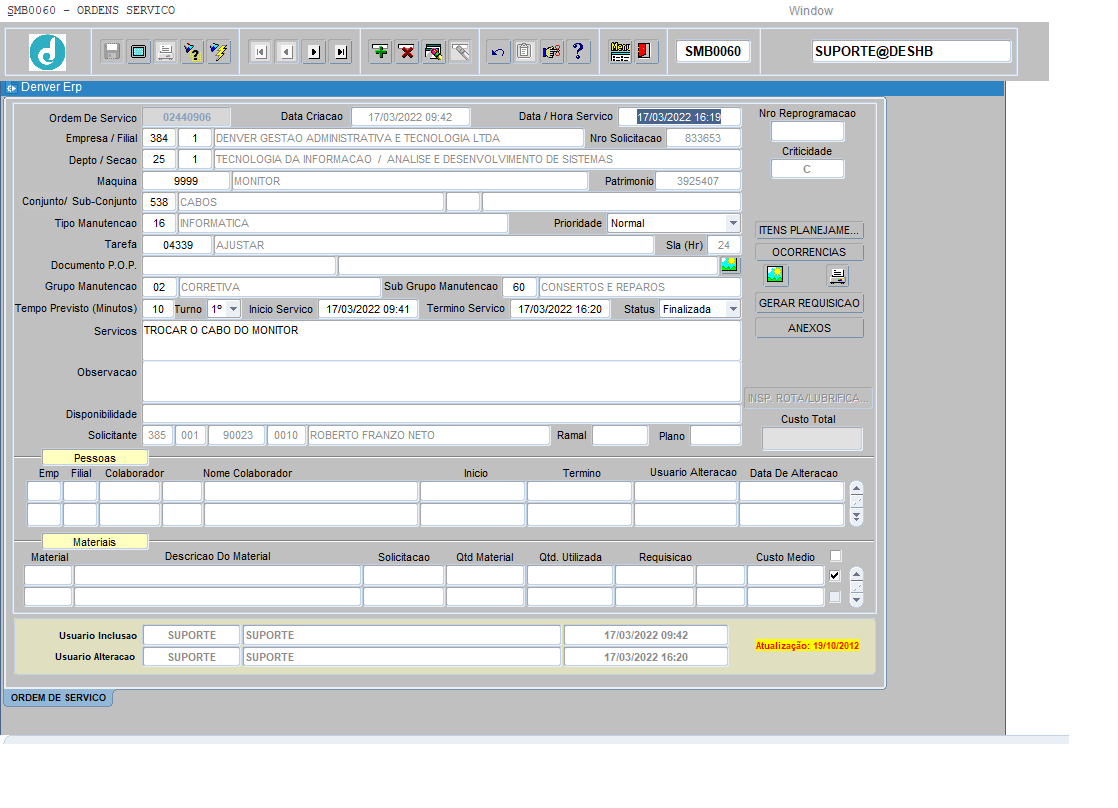This screenshot has height=808, width=1118.
Task: Click the SUPORTE@DESHB user field
Action: point(911,51)
